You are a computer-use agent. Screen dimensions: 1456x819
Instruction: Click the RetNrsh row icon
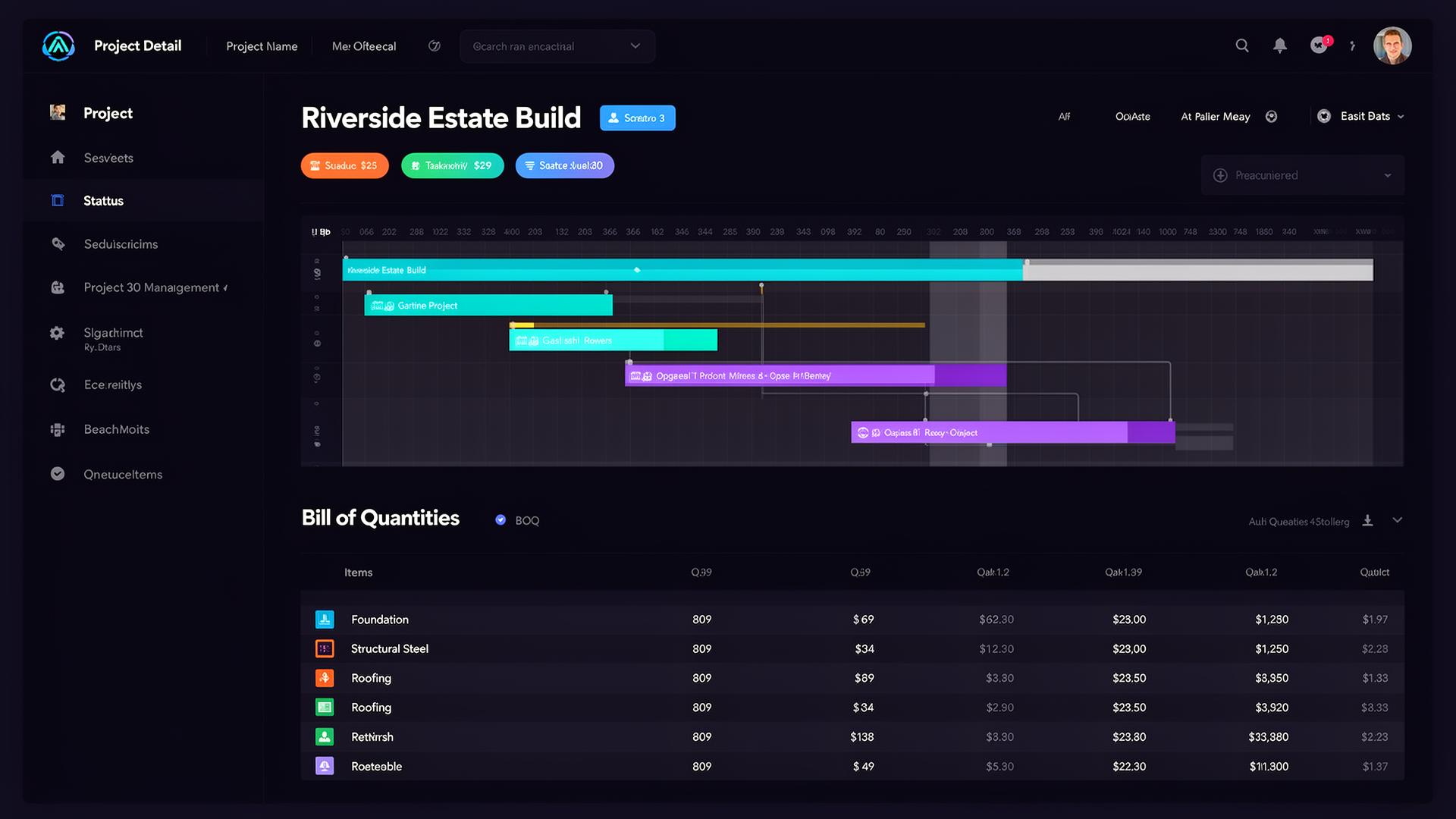(325, 737)
